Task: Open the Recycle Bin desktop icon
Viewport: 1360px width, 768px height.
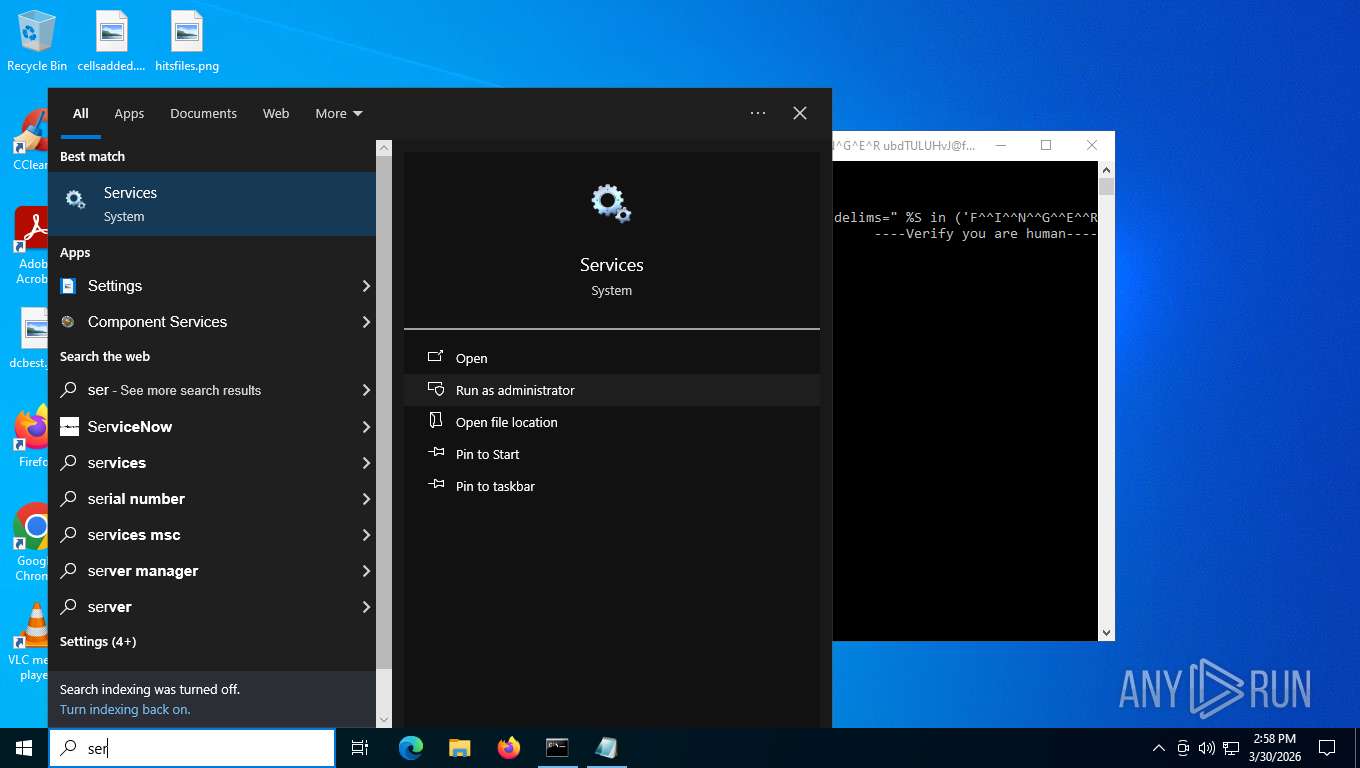Action: tap(37, 41)
